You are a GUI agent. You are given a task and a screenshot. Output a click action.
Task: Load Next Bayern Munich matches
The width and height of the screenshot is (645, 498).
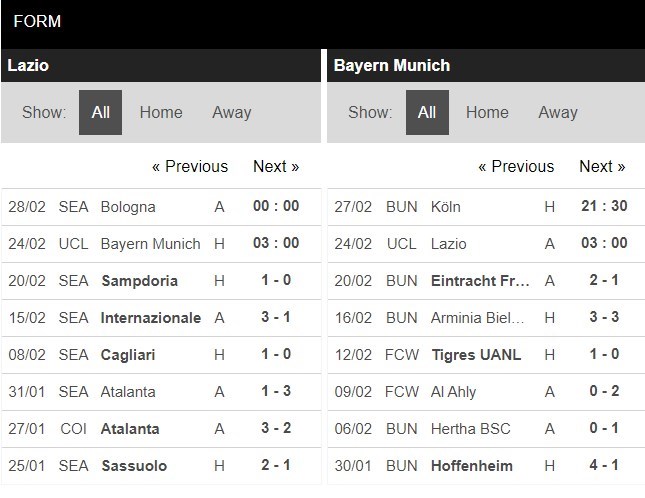pyautogui.click(x=602, y=166)
